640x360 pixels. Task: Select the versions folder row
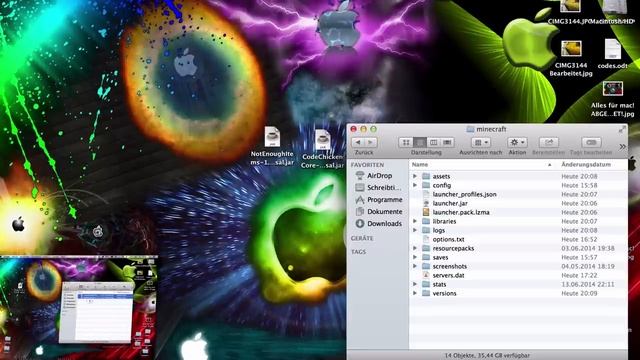(x=518, y=293)
